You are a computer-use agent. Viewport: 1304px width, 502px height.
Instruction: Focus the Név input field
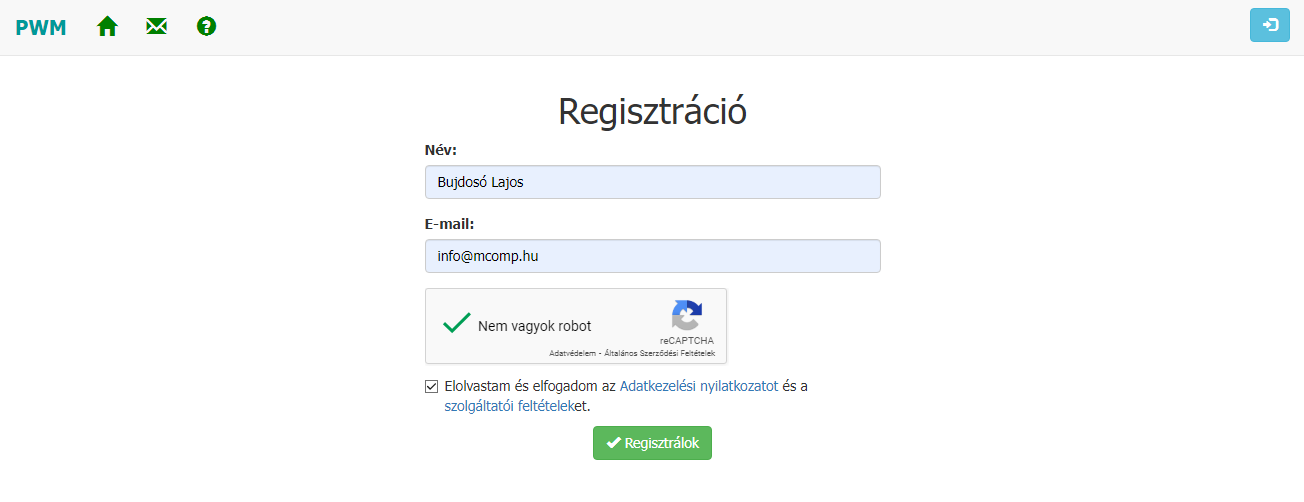(x=652, y=182)
